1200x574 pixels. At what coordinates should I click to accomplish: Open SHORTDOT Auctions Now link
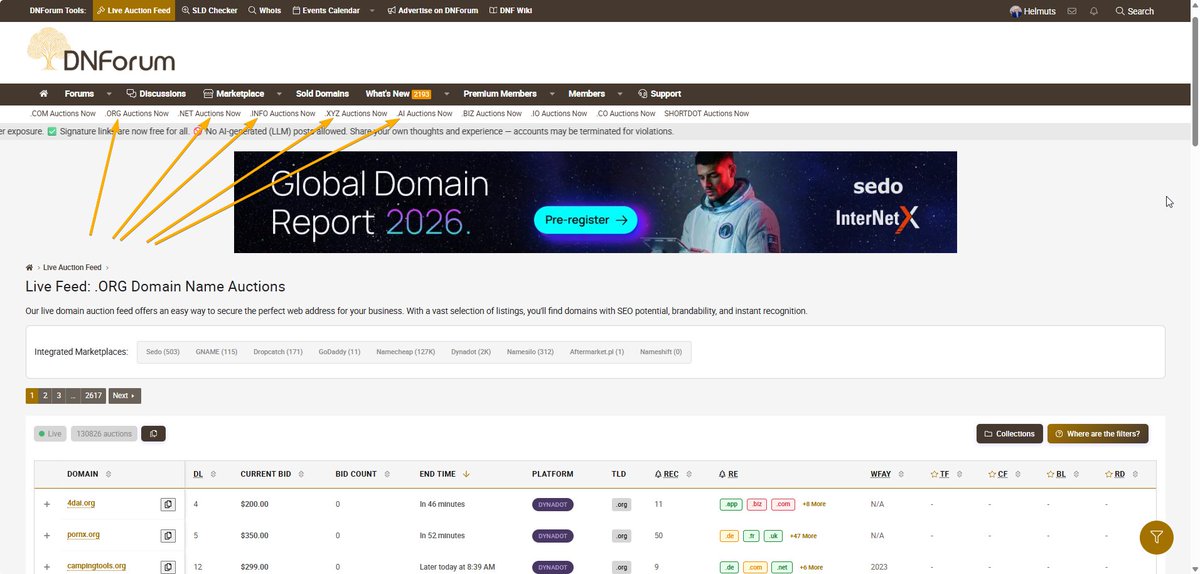tap(706, 113)
